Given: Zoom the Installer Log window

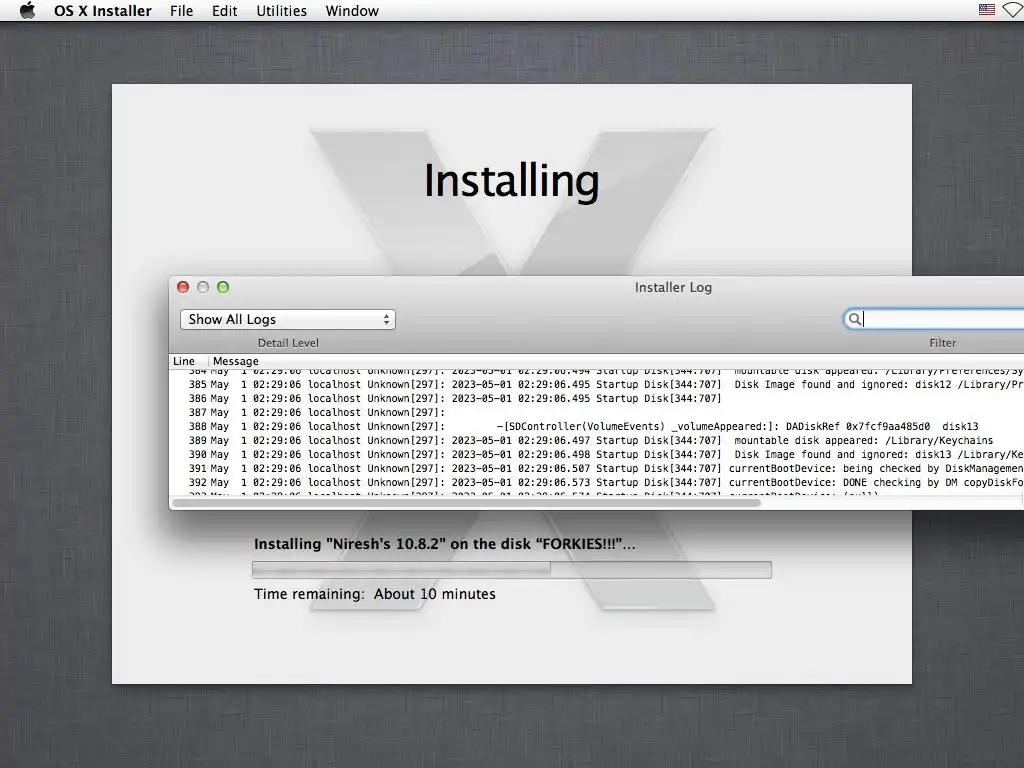Looking at the screenshot, I should (223, 287).
